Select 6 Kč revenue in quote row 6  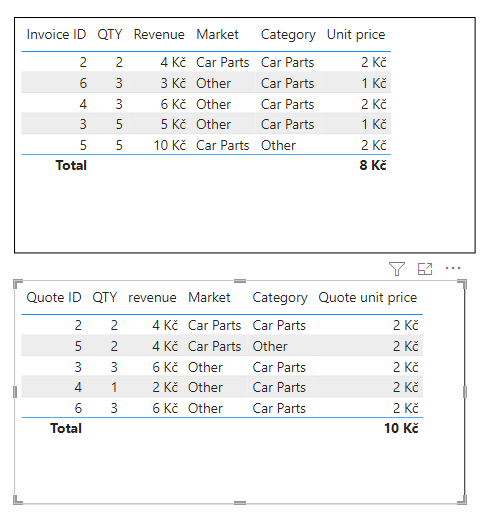165,408
